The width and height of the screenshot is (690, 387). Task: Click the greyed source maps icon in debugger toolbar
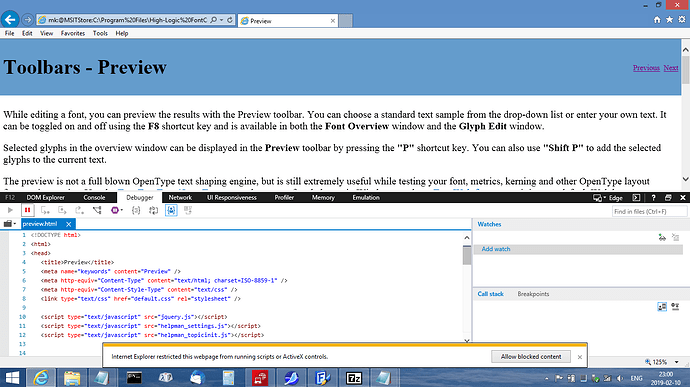point(188,210)
